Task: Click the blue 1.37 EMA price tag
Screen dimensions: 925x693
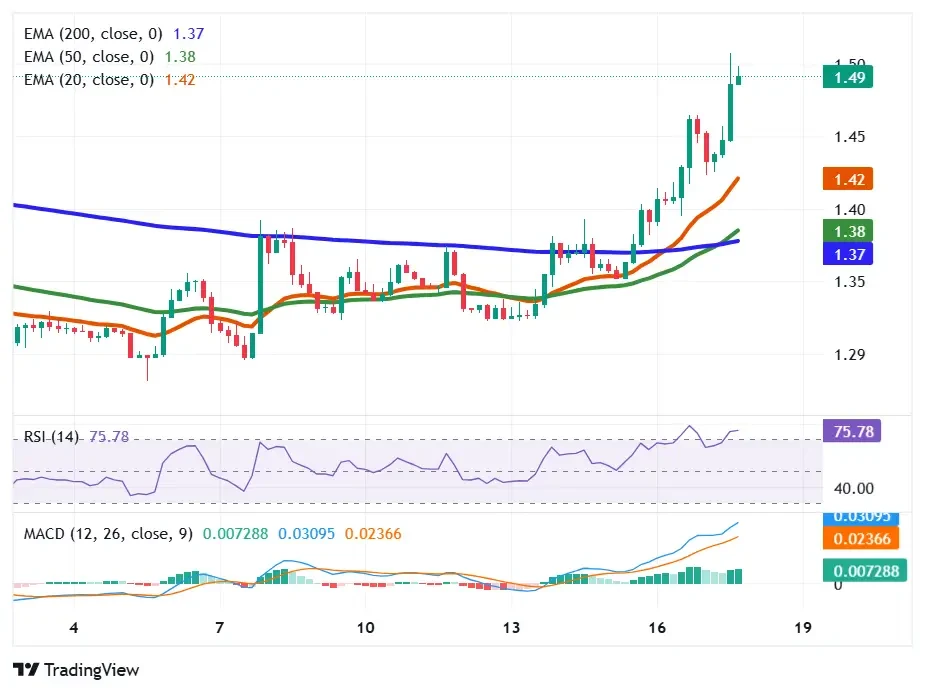Action: (848, 254)
